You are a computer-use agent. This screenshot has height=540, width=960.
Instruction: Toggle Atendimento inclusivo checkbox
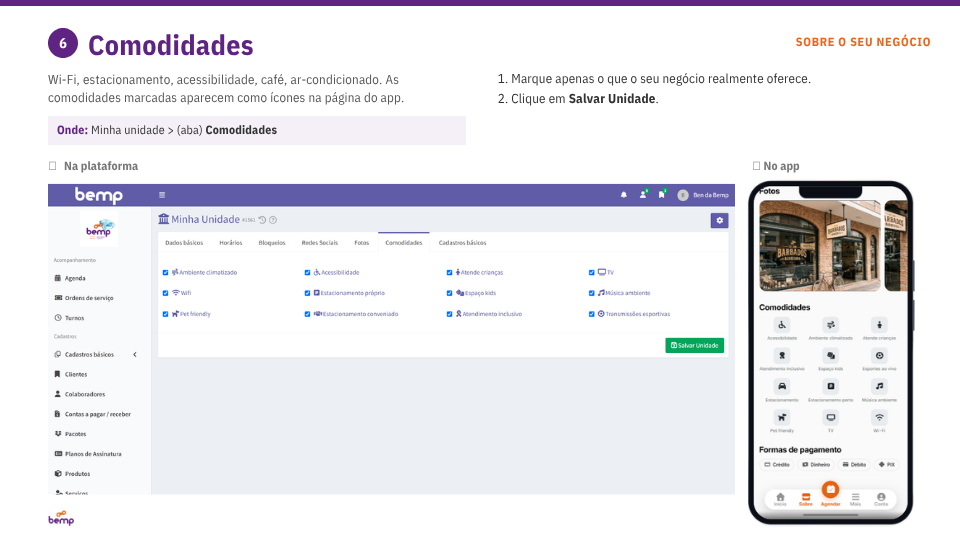coord(449,314)
